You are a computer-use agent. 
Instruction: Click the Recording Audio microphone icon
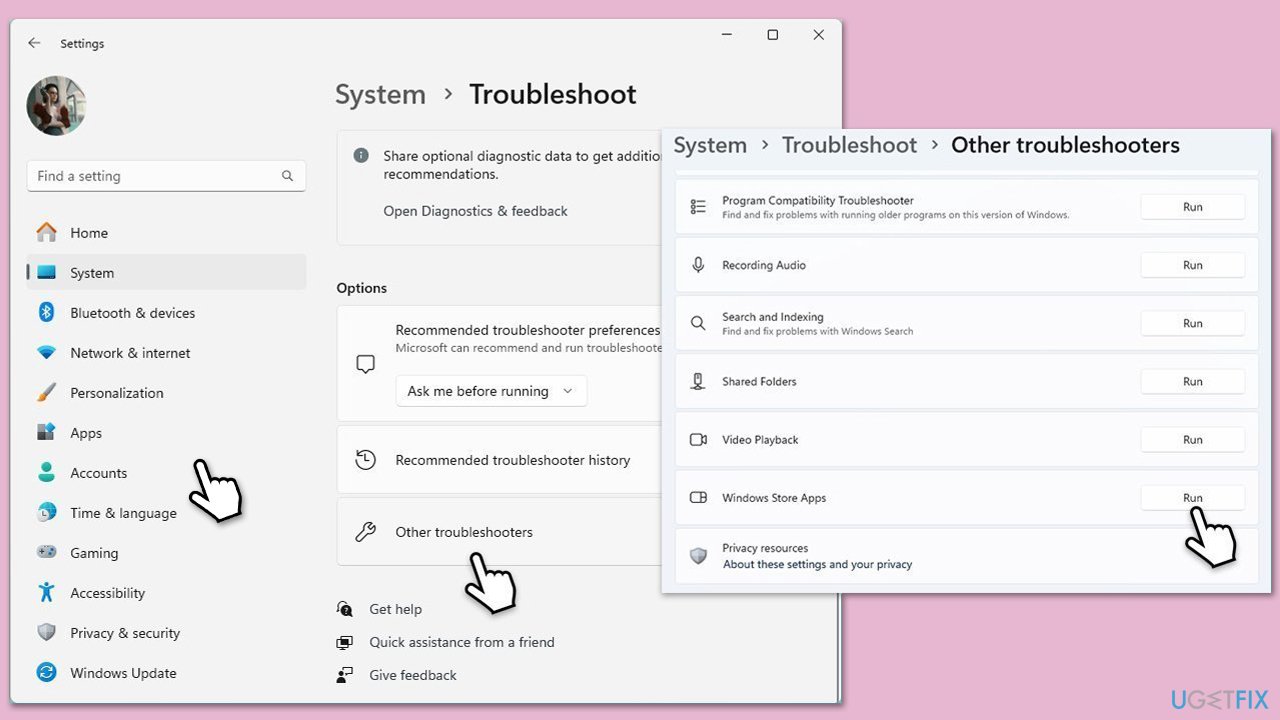[699, 265]
